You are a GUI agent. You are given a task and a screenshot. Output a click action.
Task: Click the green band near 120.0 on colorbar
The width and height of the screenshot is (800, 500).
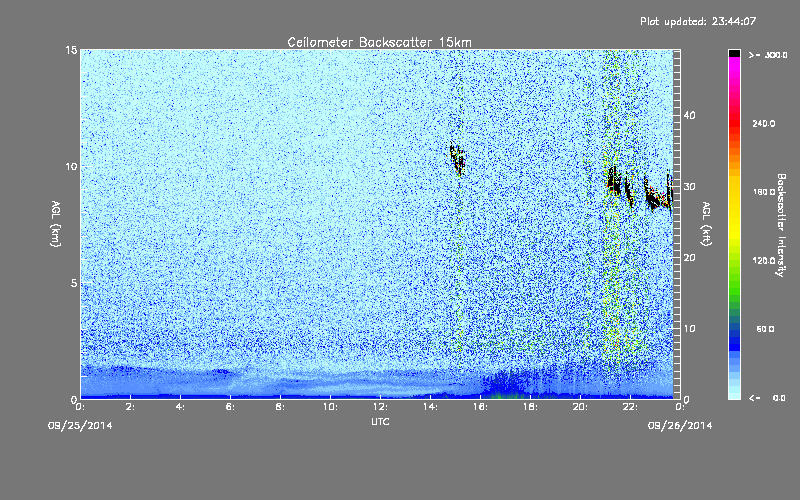pos(734,263)
